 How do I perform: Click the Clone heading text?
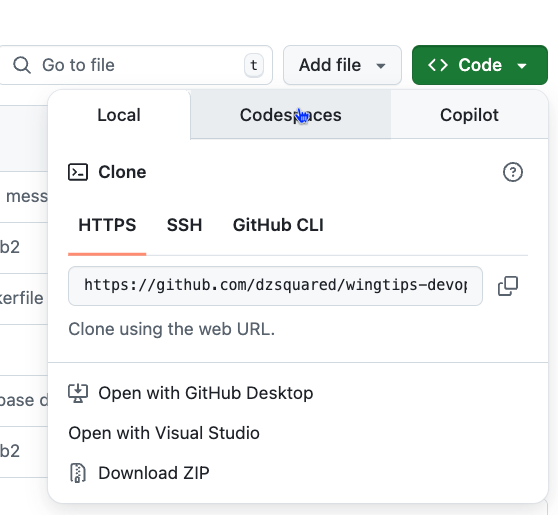pyautogui.click(x=122, y=172)
